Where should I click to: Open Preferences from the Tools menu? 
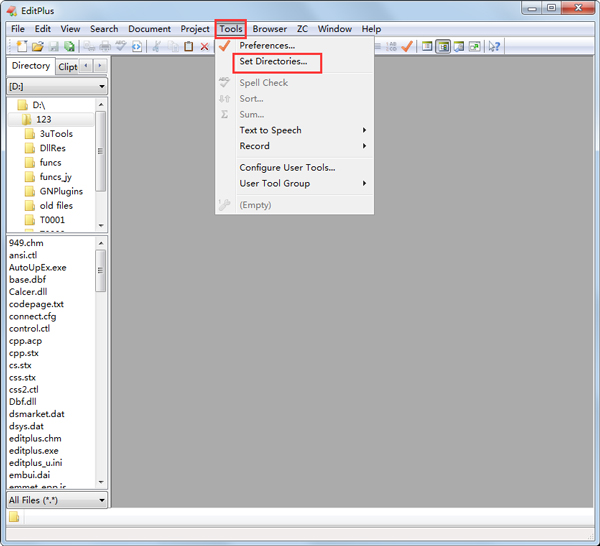click(267, 46)
